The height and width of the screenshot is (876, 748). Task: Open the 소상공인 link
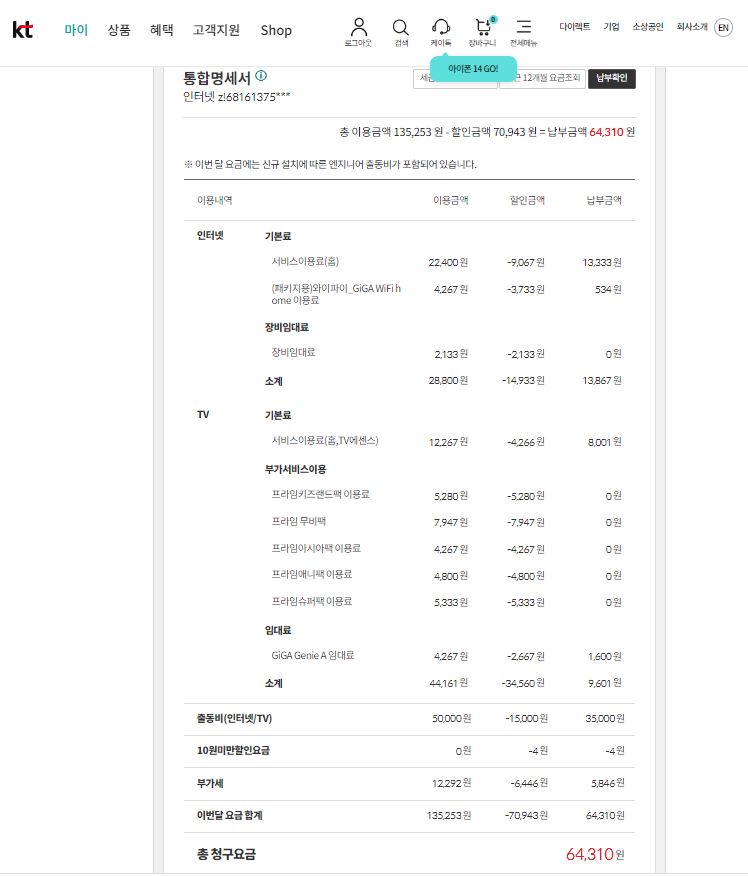(647, 27)
